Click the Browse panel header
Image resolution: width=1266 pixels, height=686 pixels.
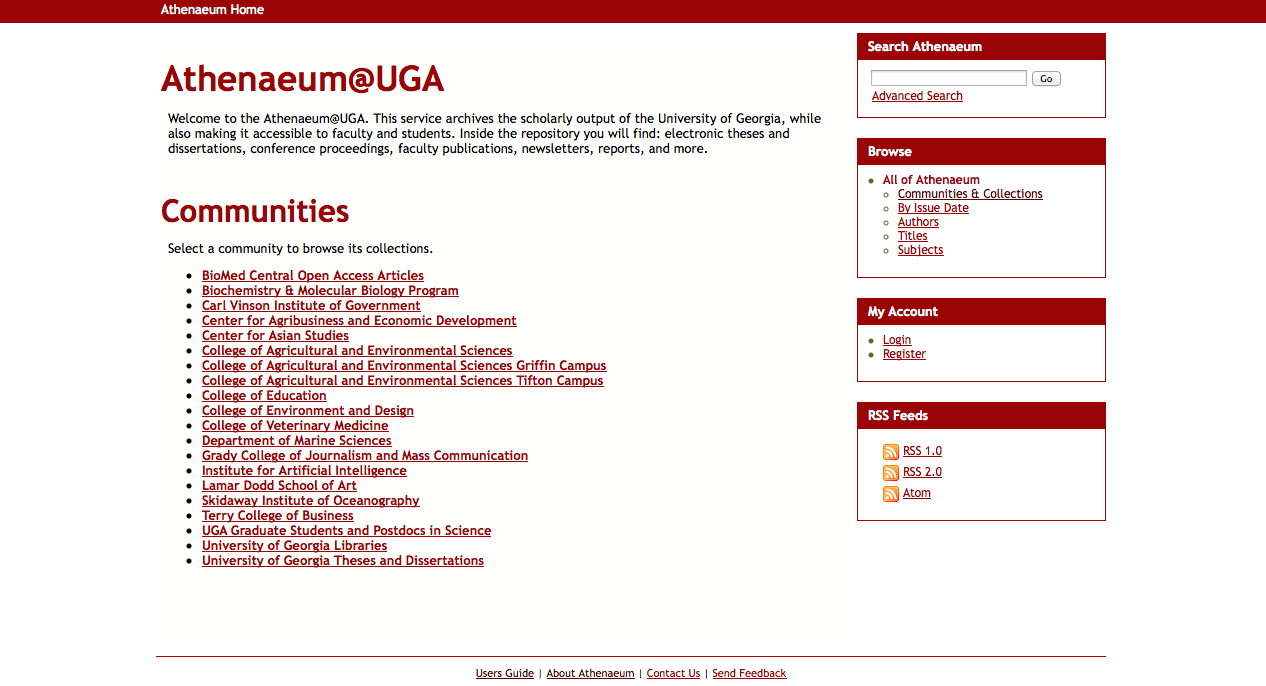pos(981,152)
